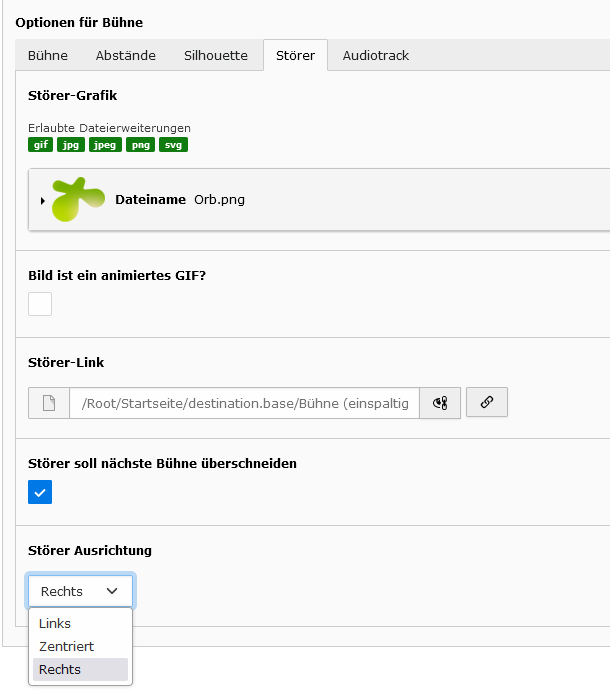Open the Abstände tab
This screenshot has height=697, width=610.
click(126, 56)
